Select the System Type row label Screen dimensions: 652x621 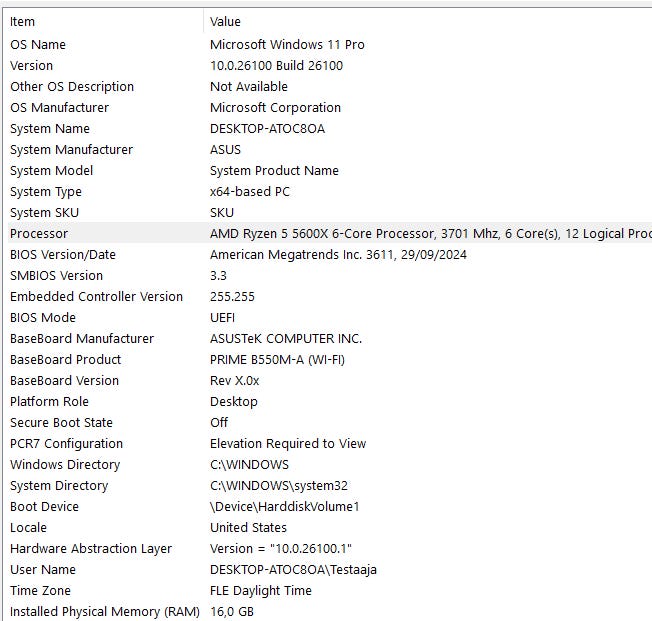[x=46, y=192]
